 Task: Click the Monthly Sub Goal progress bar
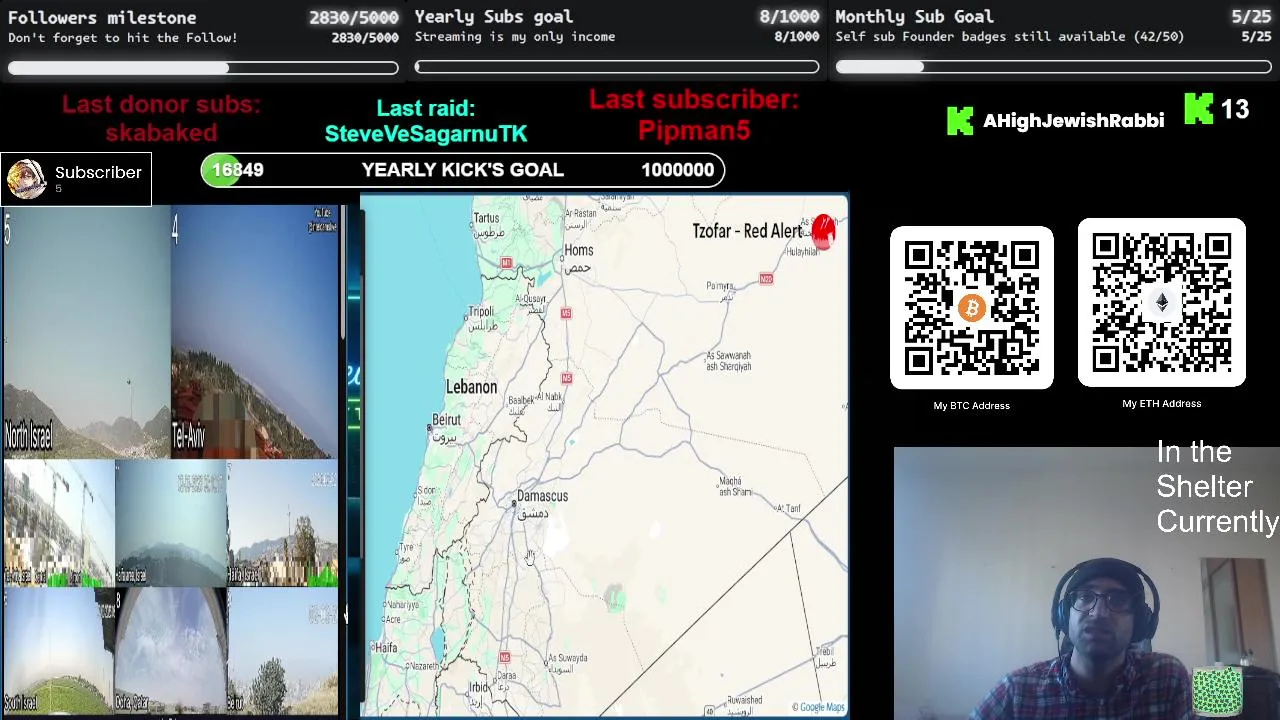pyautogui.click(x=1054, y=68)
